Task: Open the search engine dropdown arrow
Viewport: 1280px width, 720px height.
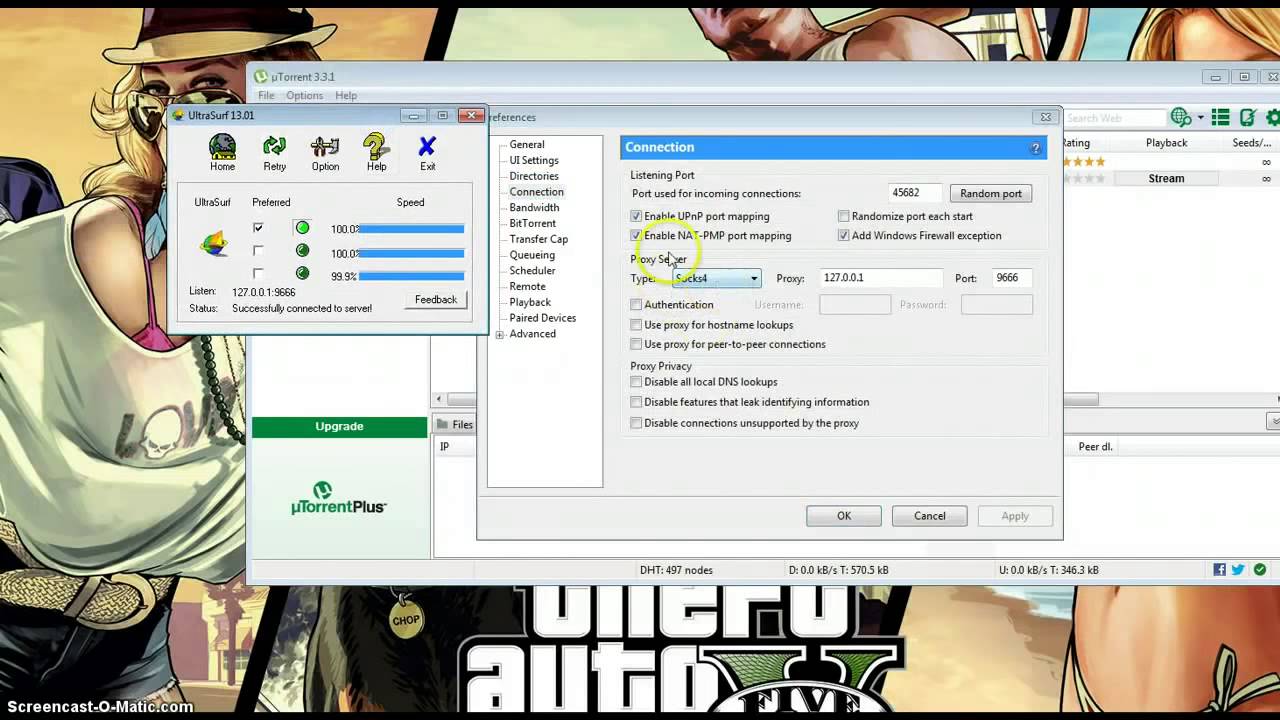Action: 1200,118
